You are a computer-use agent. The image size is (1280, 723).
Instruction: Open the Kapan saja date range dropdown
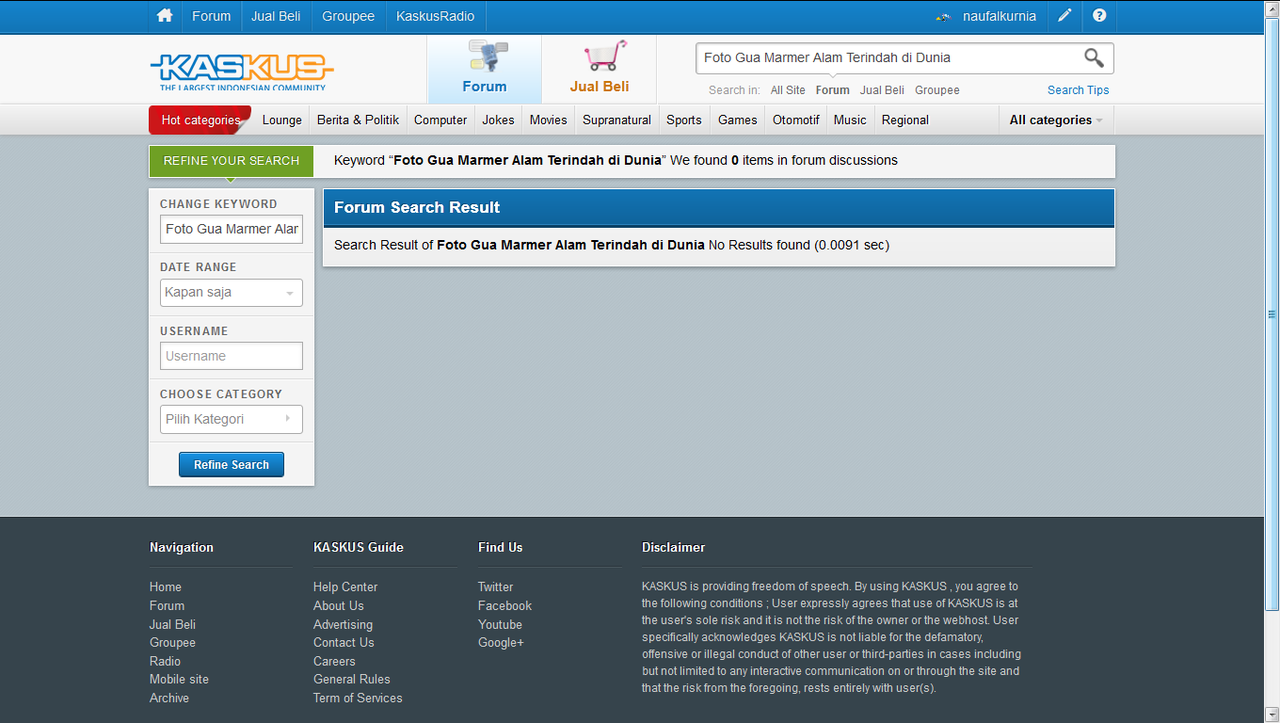tap(231, 293)
